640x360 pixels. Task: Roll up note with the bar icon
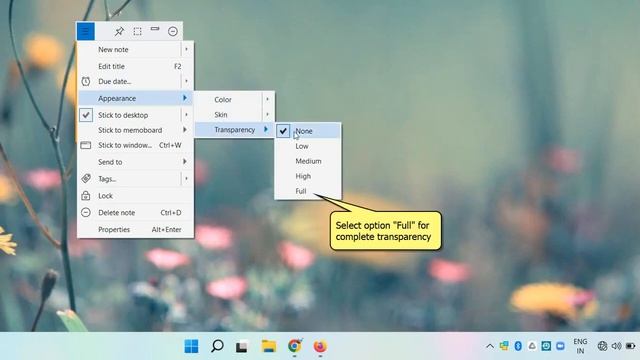pyautogui.click(x=155, y=29)
